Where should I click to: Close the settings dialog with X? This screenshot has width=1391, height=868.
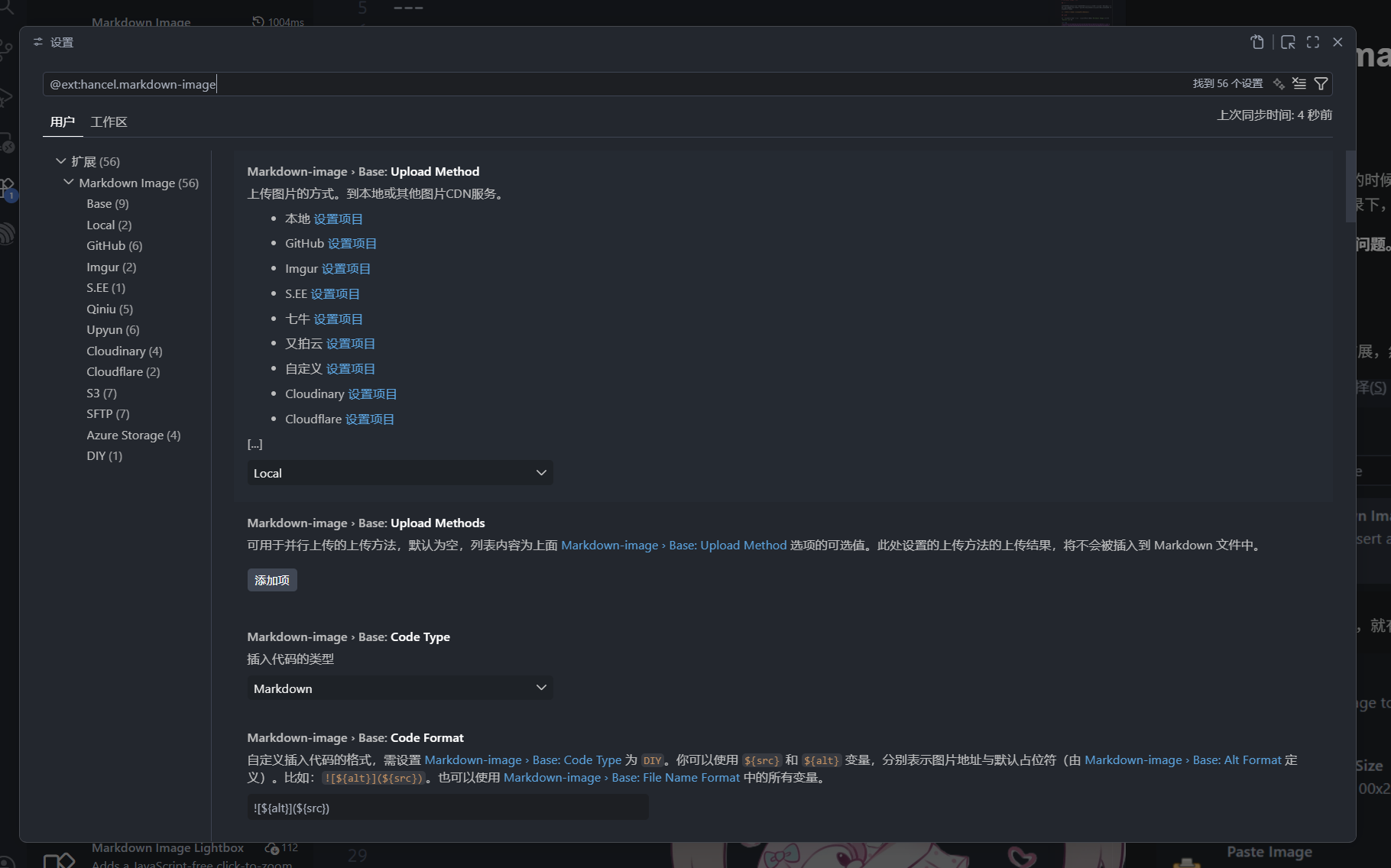tap(1337, 42)
